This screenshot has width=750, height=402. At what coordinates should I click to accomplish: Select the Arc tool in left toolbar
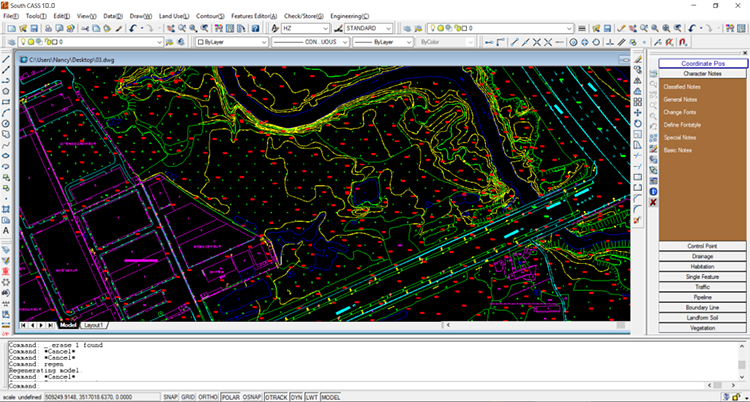[x=6, y=112]
